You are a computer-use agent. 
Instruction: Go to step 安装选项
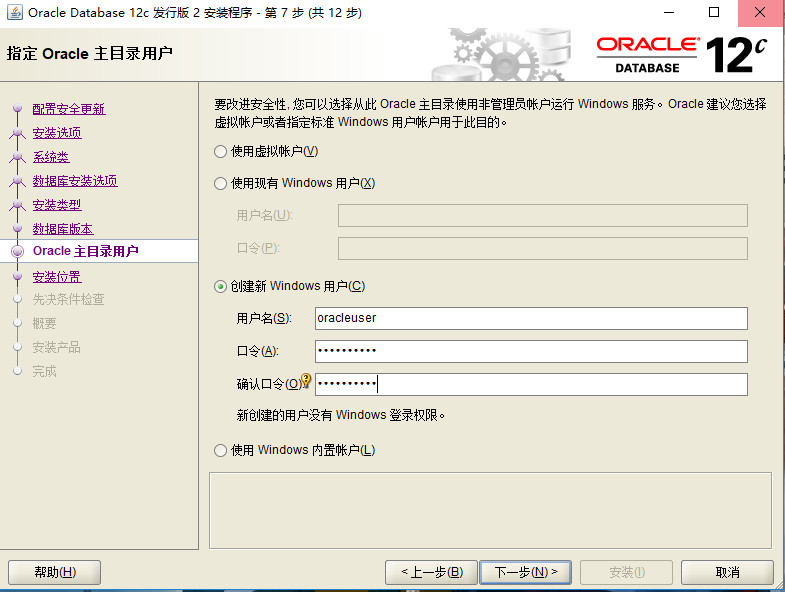57,133
